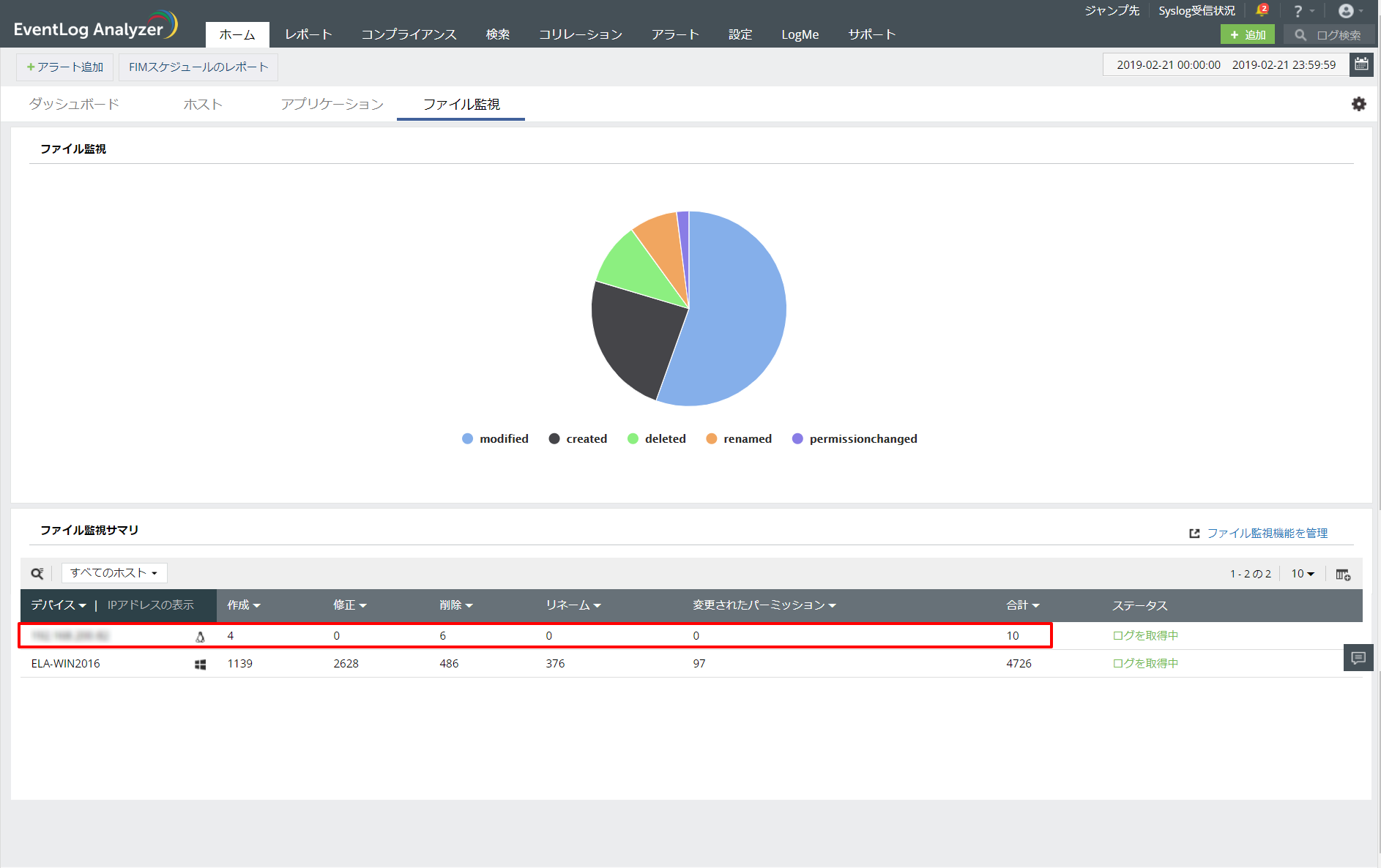Open the user account icon
The height and width of the screenshot is (868, 1381).
[1346, 10]
